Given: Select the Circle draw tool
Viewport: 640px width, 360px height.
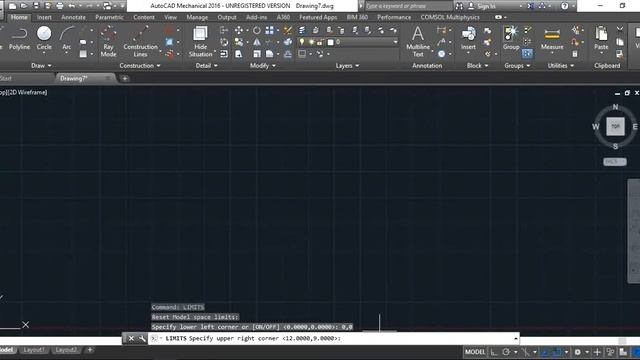Looking at the screenshot, I should [44, 39].
